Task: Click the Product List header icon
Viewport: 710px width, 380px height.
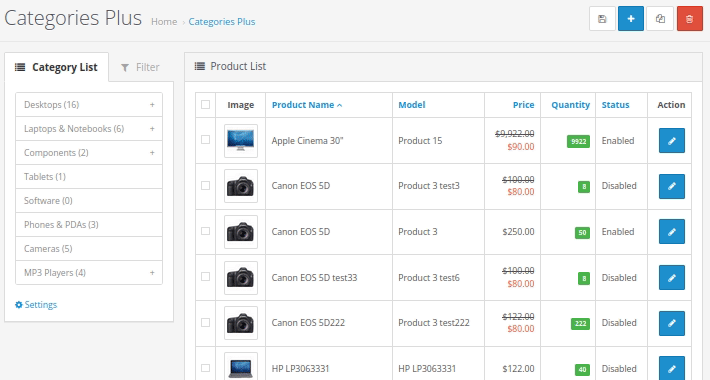Action: click(x=200, y=67)
